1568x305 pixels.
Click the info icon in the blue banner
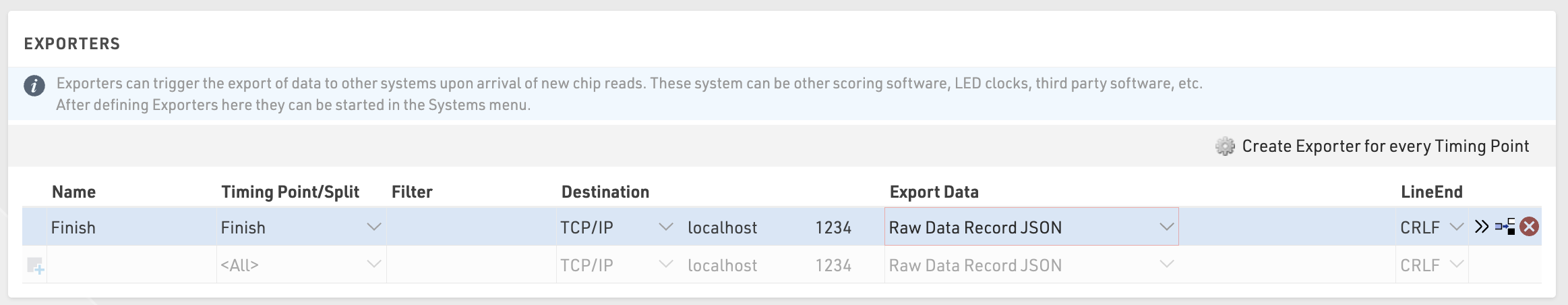34,86
